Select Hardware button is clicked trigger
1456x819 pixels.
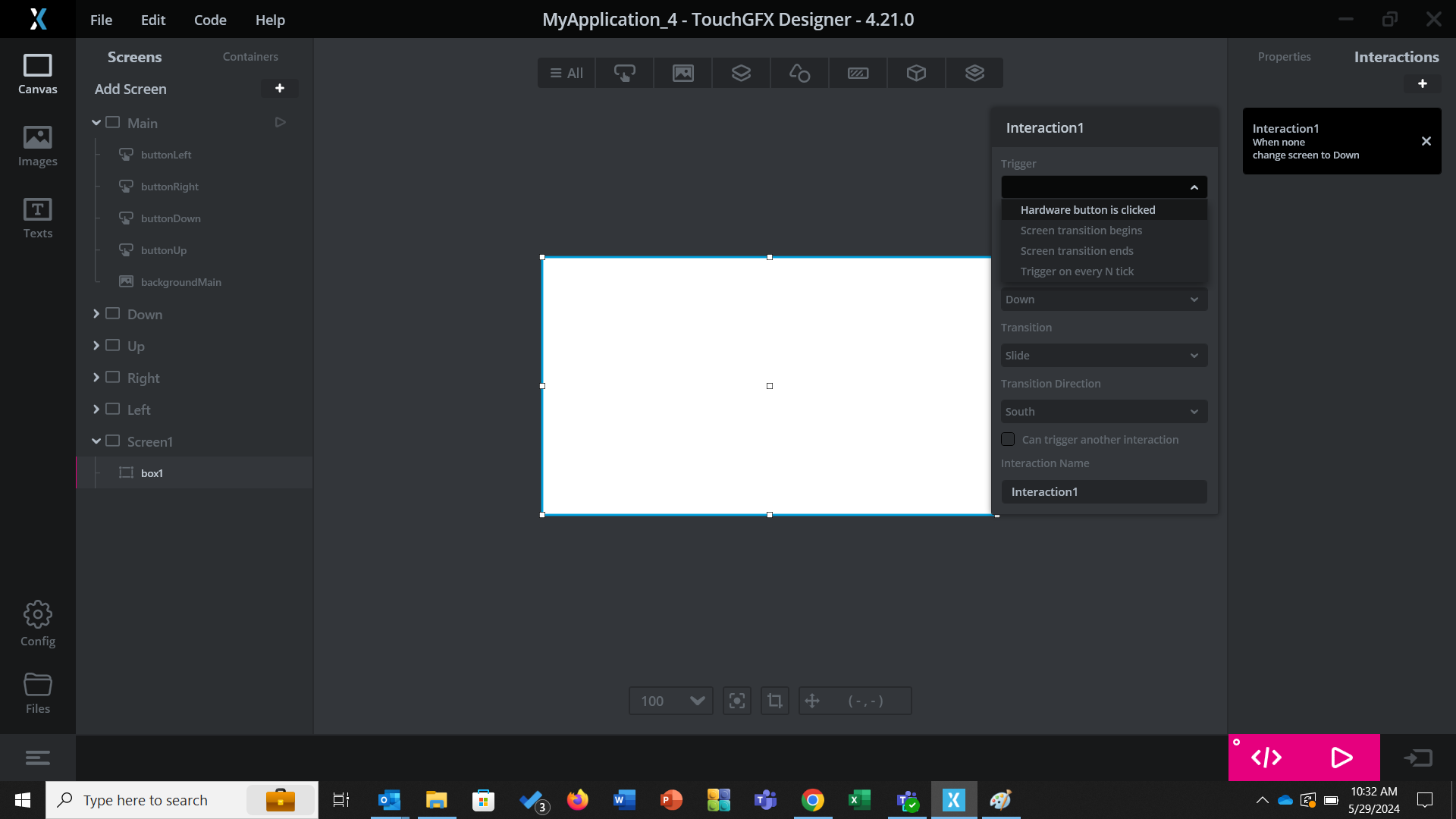click(x=1087, y=209)
